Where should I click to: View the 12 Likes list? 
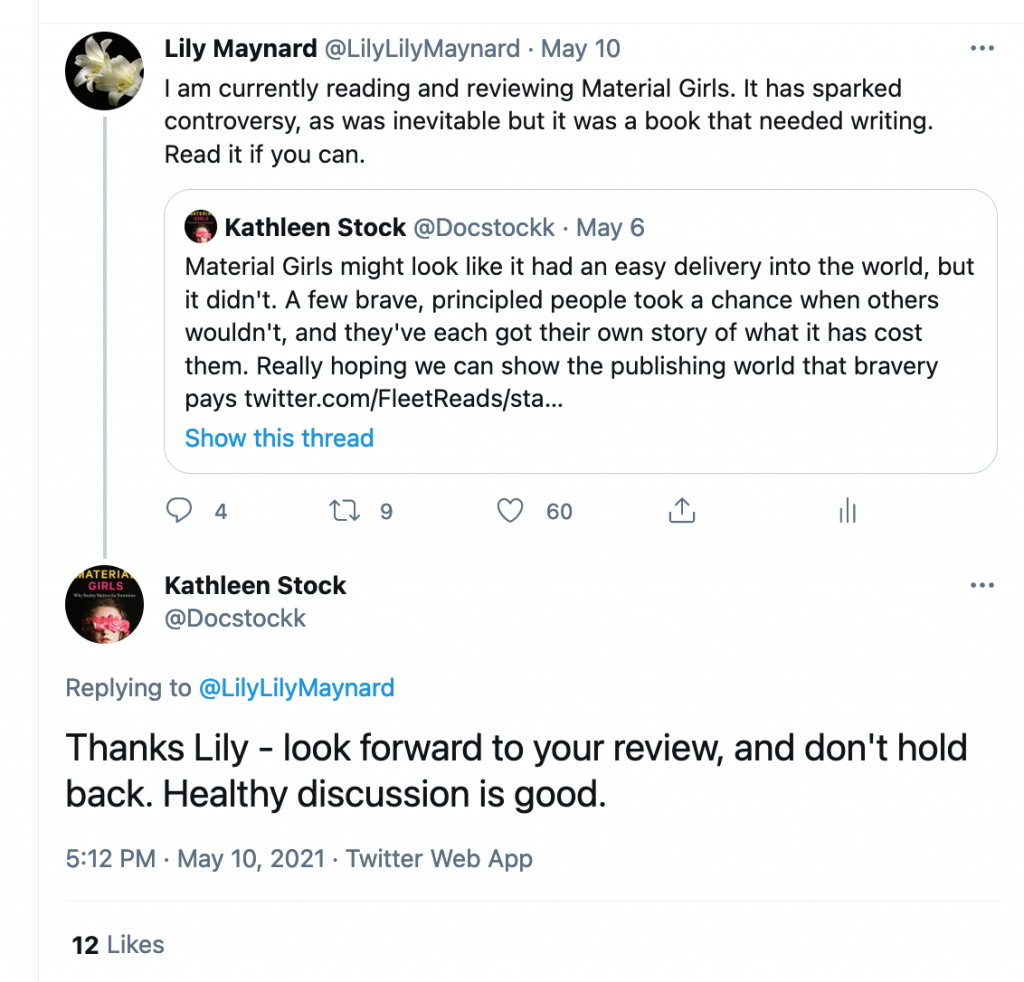coord(118,944)
